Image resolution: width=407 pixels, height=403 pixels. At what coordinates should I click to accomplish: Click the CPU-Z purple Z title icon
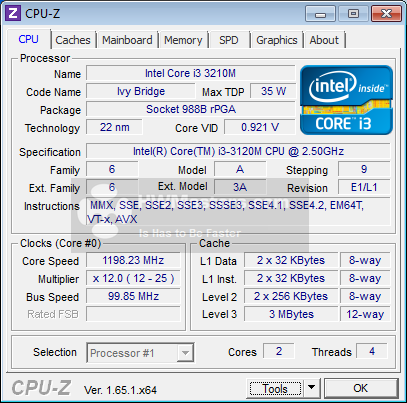pyautogui.click(x=13, y=14)
